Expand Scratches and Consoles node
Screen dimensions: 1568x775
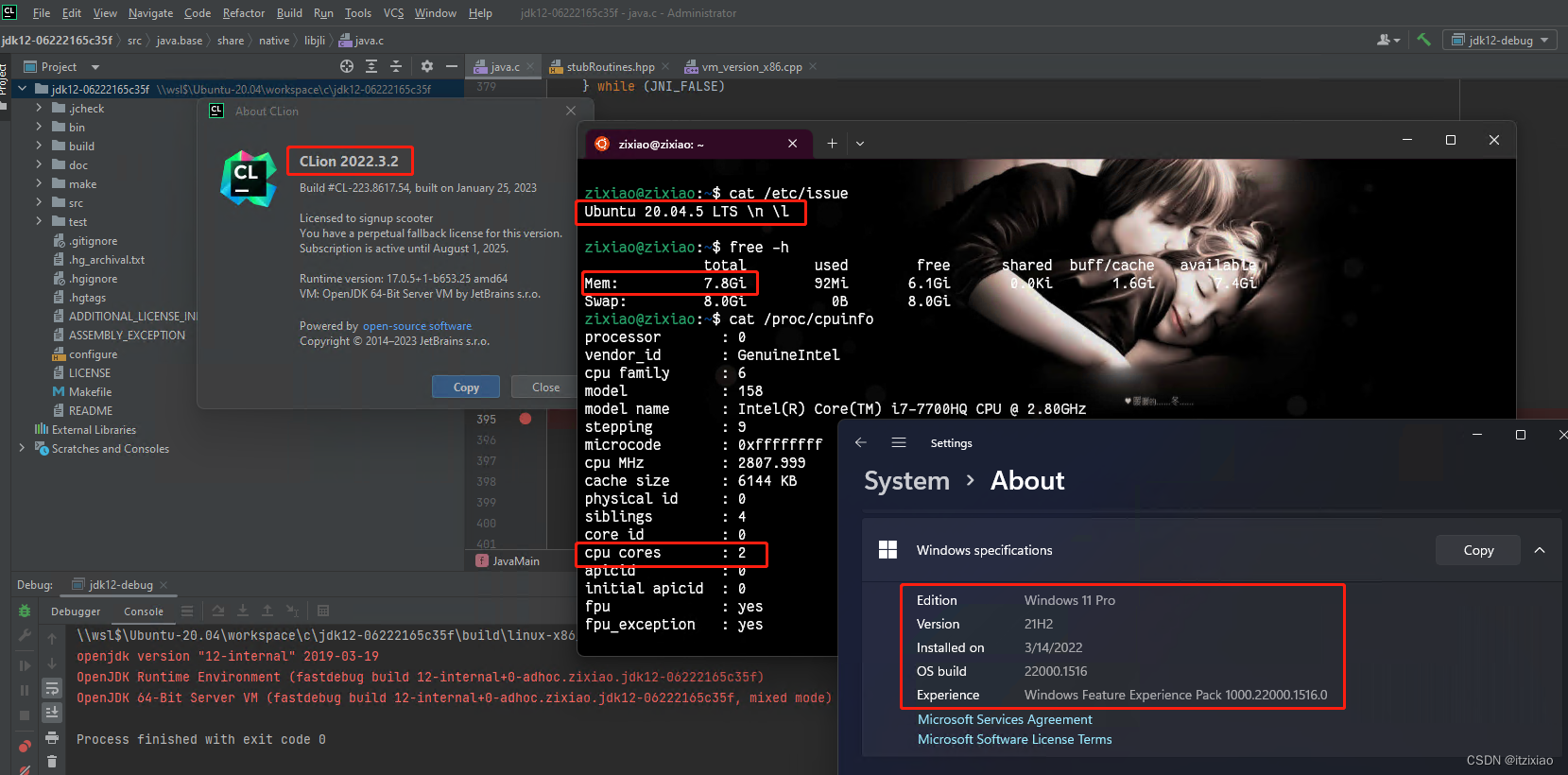click(22, 448)
